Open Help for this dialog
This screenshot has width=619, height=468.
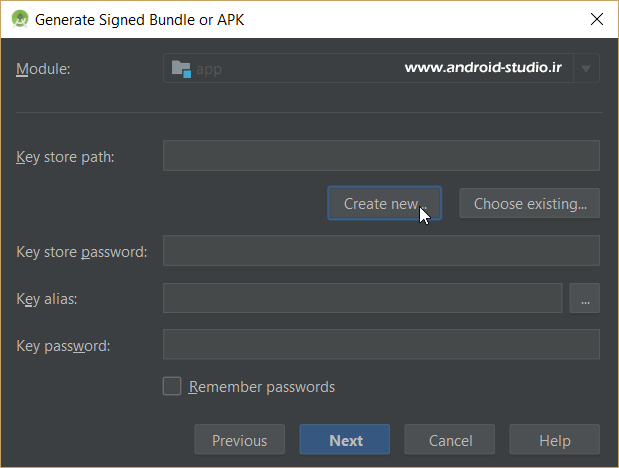pos(554,440)
